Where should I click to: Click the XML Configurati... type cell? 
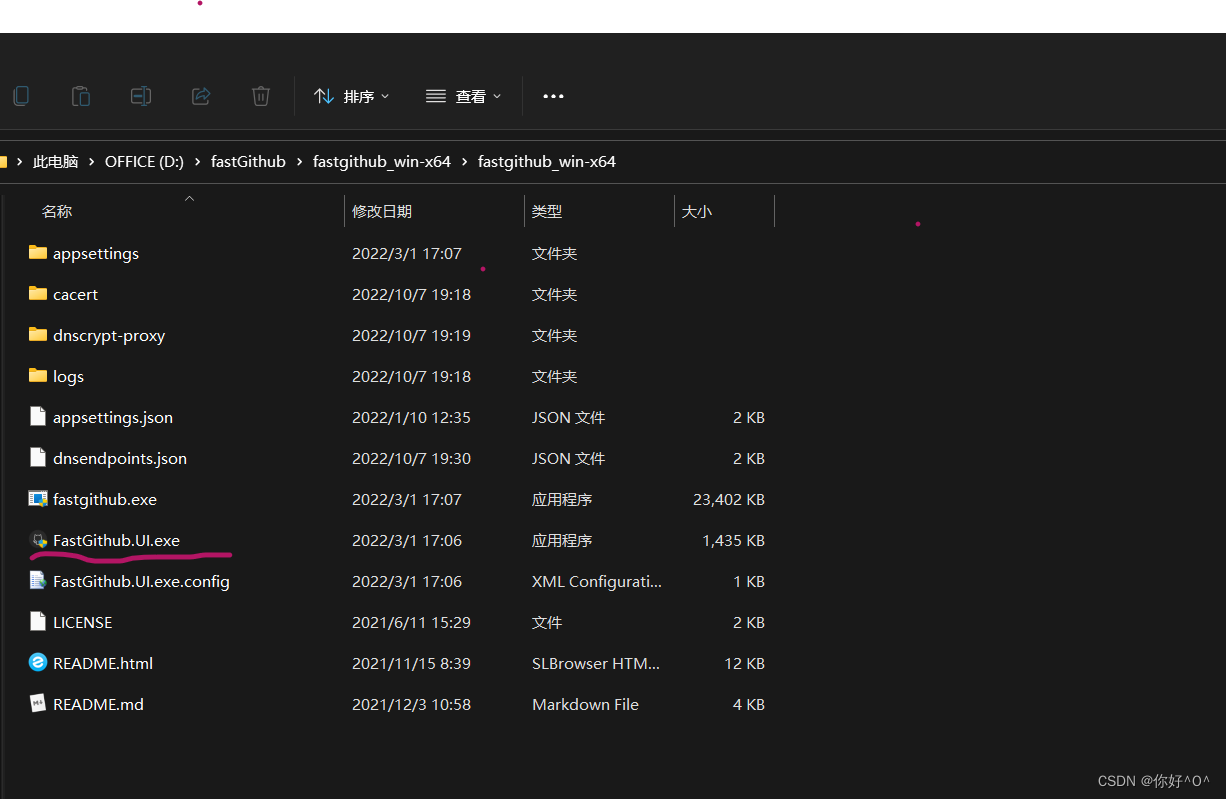pos(596,581)
